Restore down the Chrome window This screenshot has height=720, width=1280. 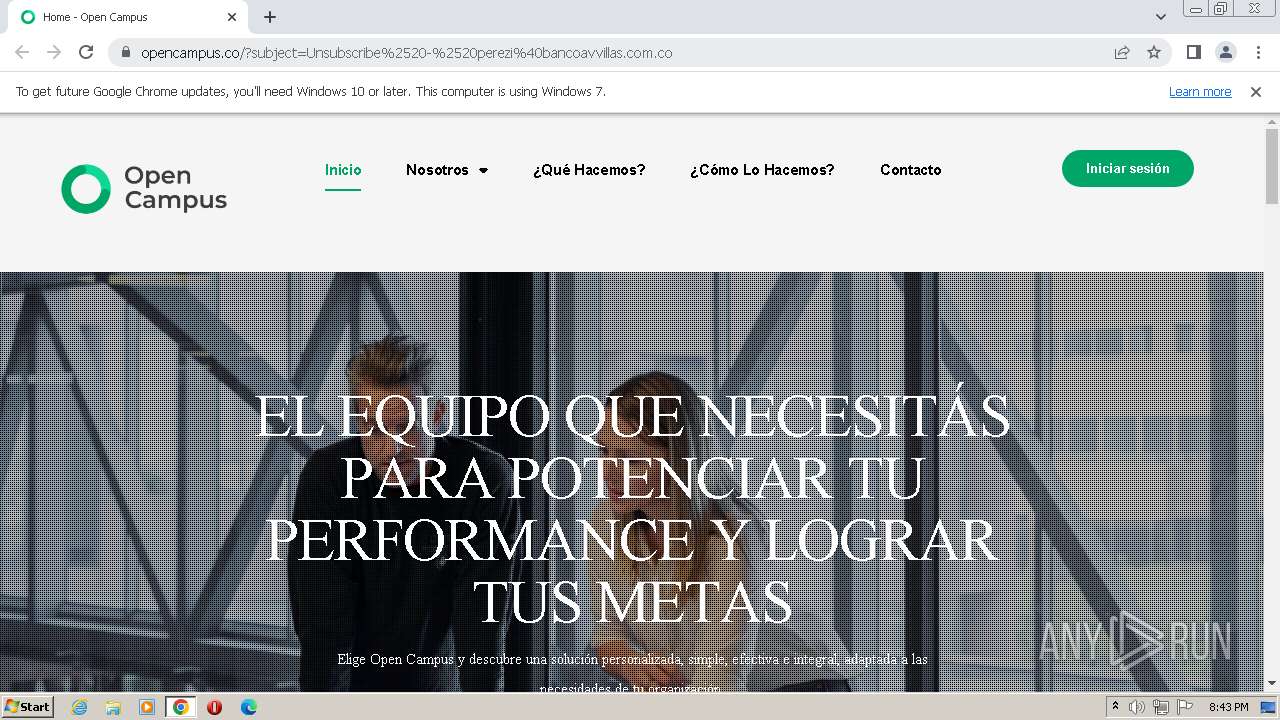tap(1221, 9)
